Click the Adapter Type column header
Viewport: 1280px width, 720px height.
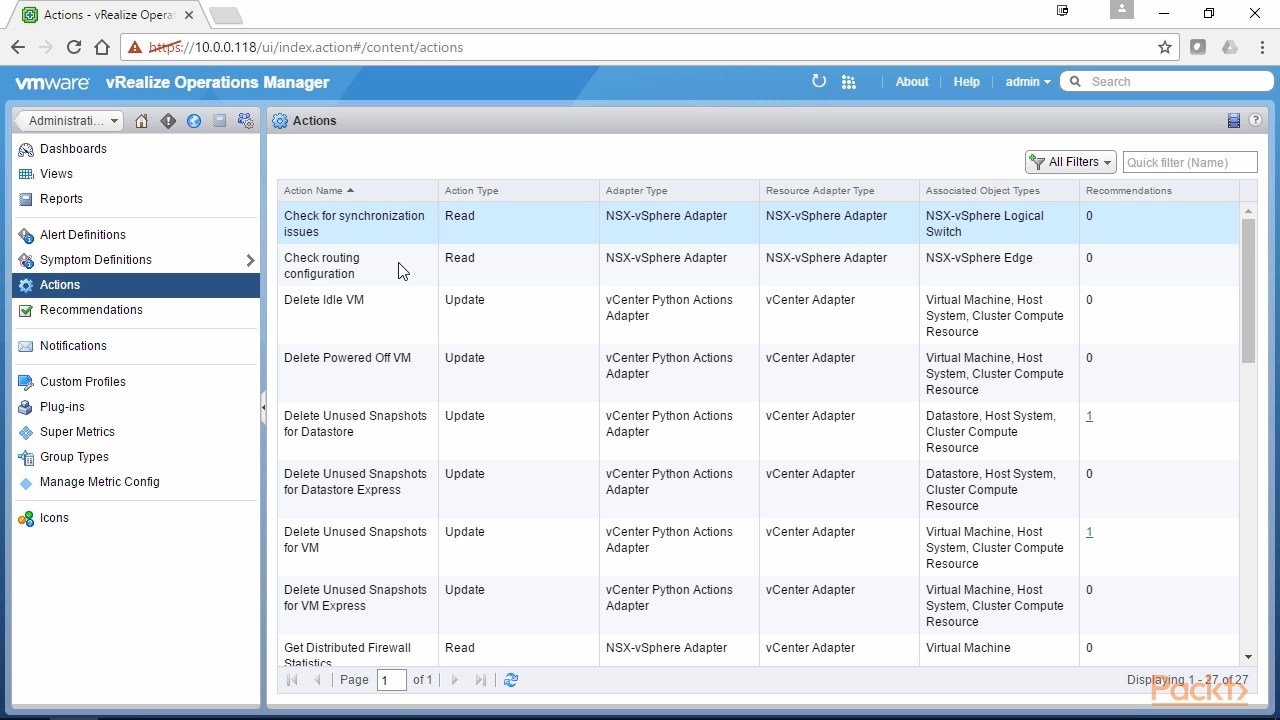(x=680, y=190)
